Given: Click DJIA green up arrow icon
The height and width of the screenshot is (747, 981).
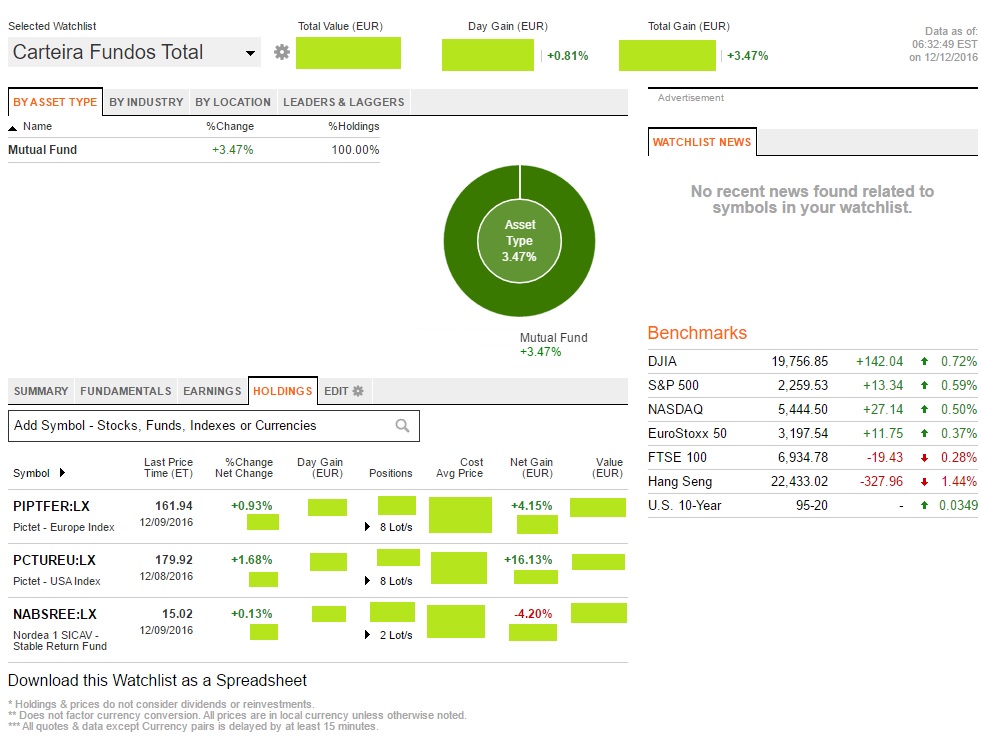Looking at the screenshot, I should 925,362.
